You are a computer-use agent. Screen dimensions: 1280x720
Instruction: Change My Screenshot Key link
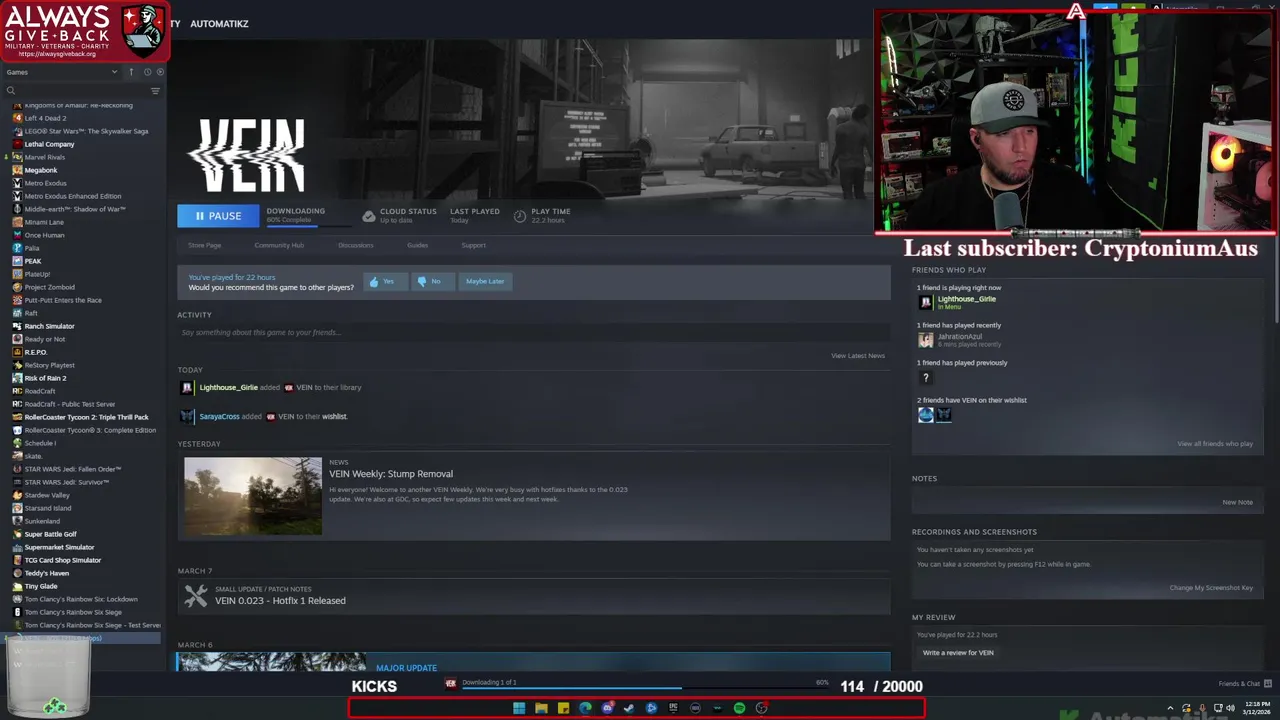1211,587
